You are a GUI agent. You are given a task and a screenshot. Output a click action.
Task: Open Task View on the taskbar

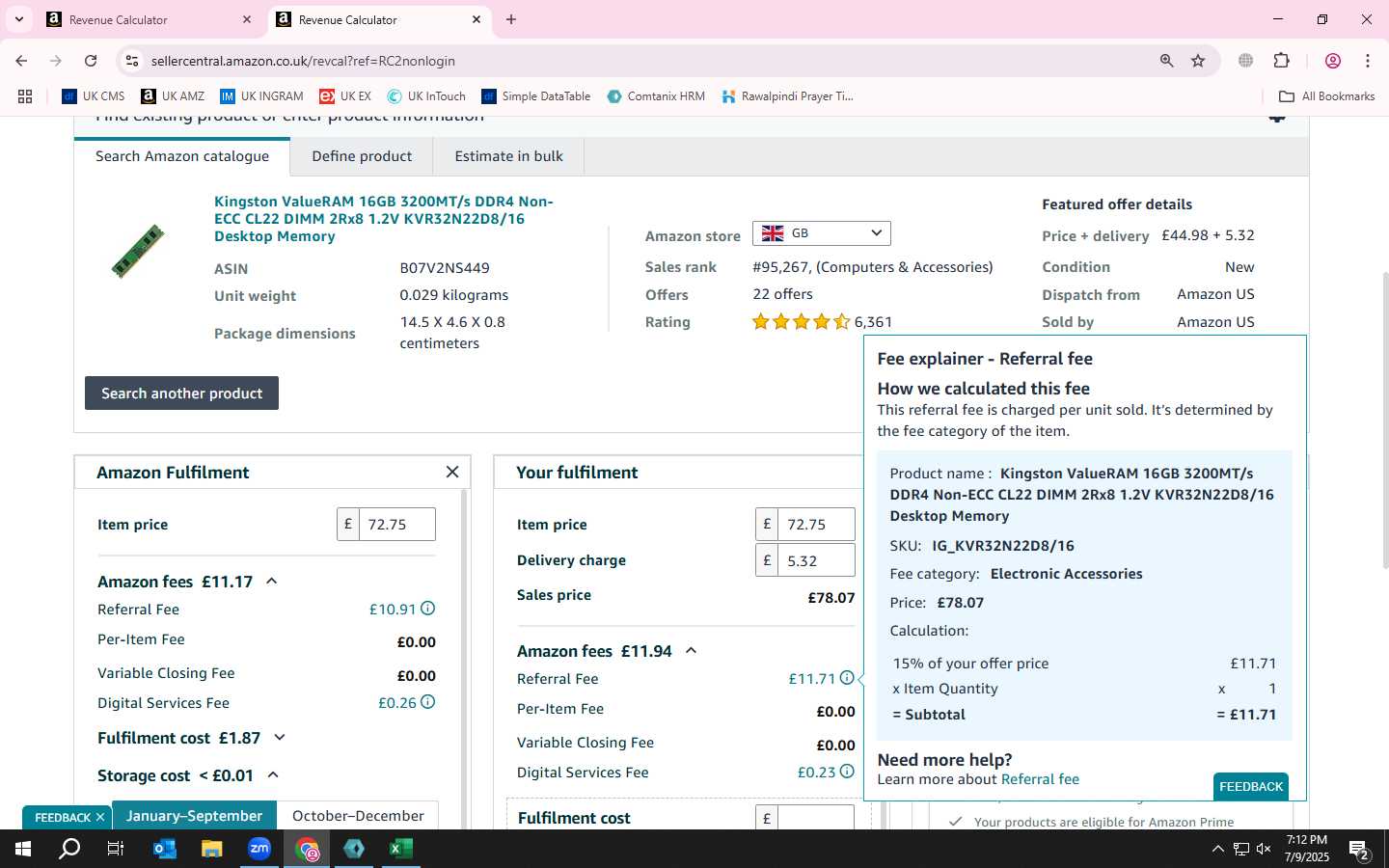[116, 849]
